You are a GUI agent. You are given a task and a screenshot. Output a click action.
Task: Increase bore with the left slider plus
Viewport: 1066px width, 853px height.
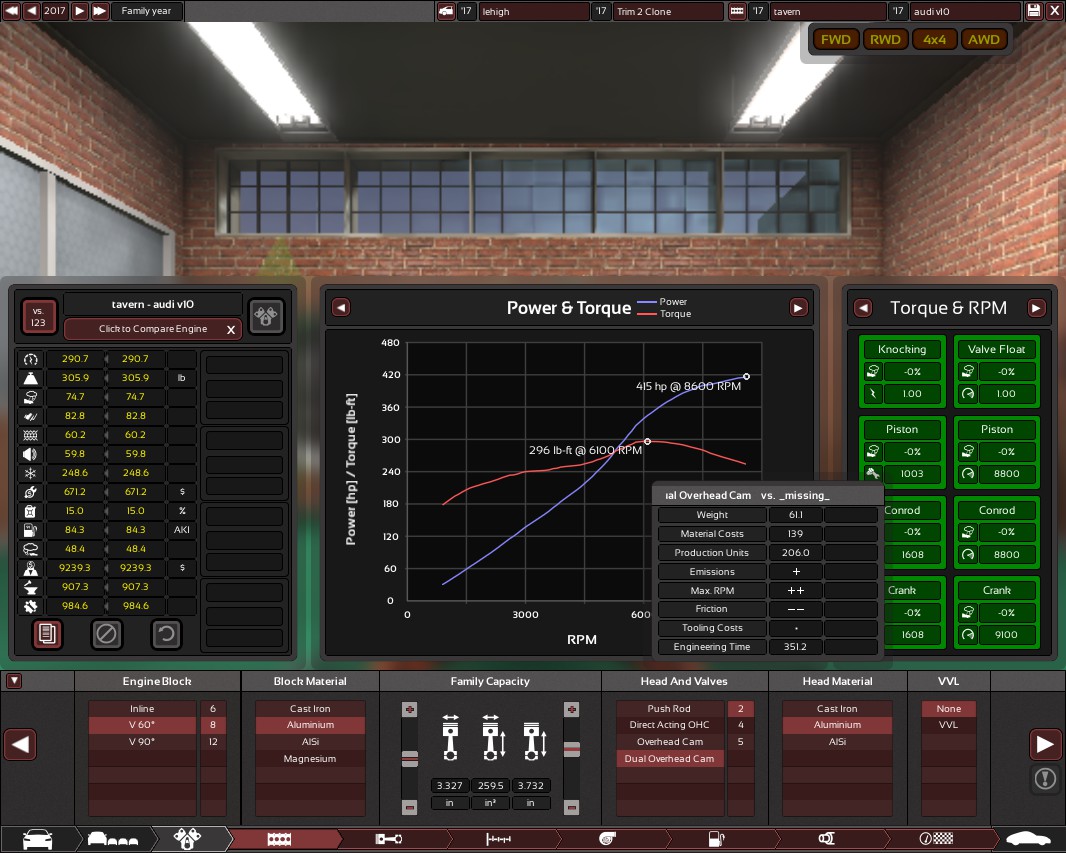[409, 709]
